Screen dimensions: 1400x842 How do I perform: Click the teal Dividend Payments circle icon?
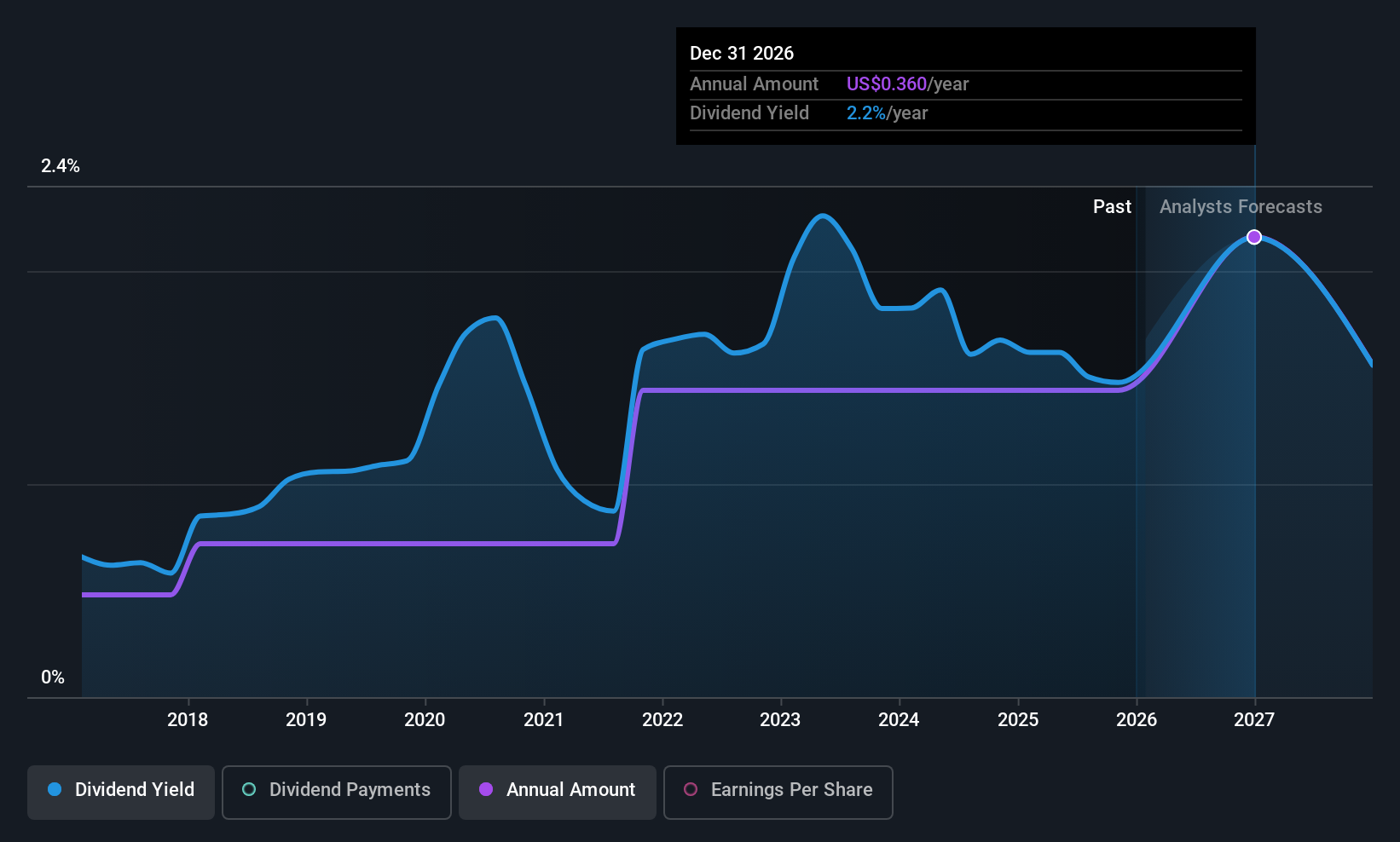(249, 789)
